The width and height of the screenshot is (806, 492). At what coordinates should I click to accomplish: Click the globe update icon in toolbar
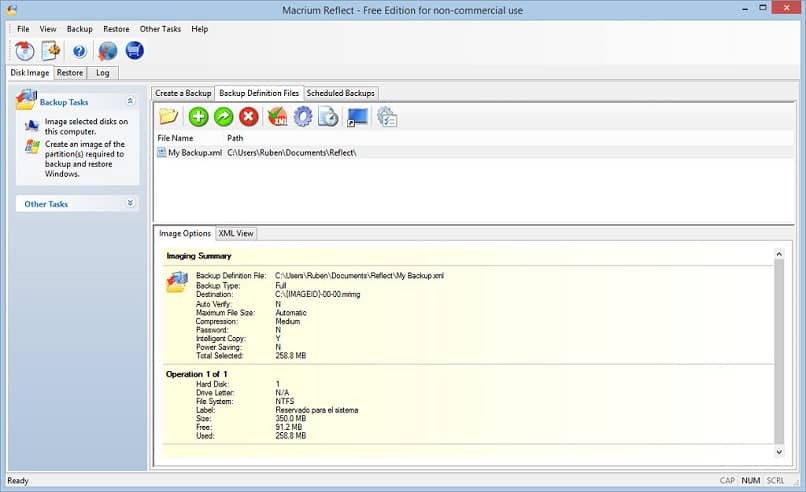tap(108, 51)
